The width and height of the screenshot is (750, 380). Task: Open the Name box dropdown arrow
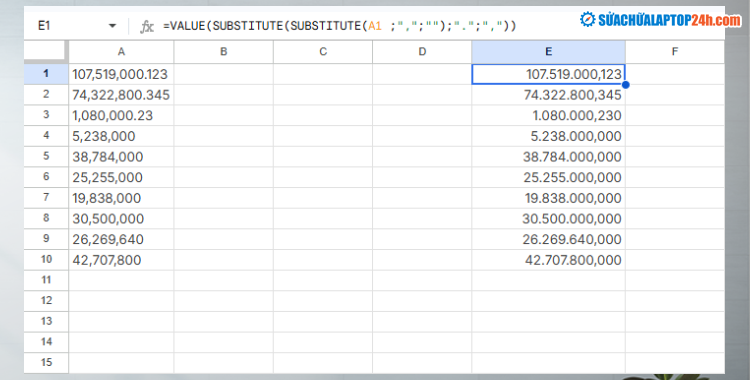pos(112,26)
